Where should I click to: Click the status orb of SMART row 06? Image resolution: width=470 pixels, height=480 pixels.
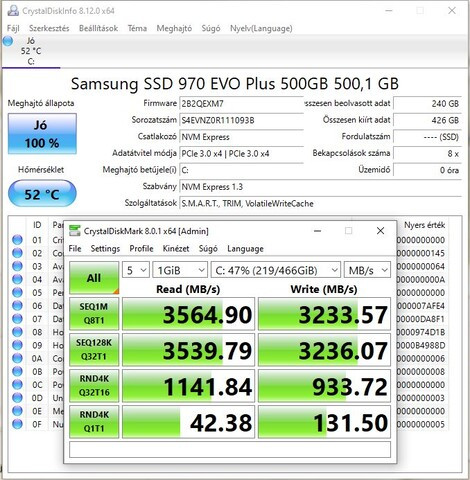click(17, 305)
